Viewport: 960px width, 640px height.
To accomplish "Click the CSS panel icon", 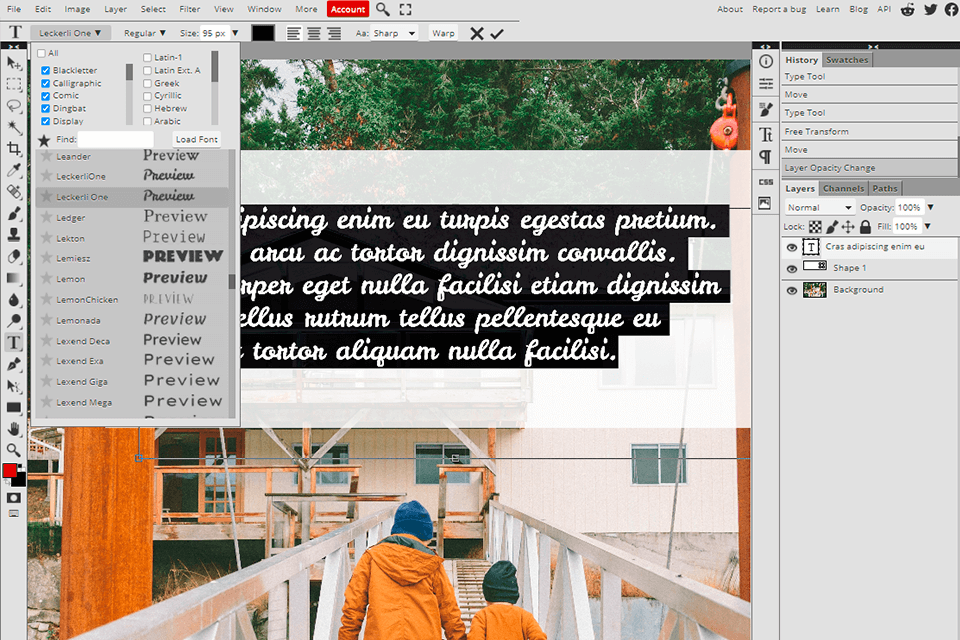I will click(x=765, y=182).
